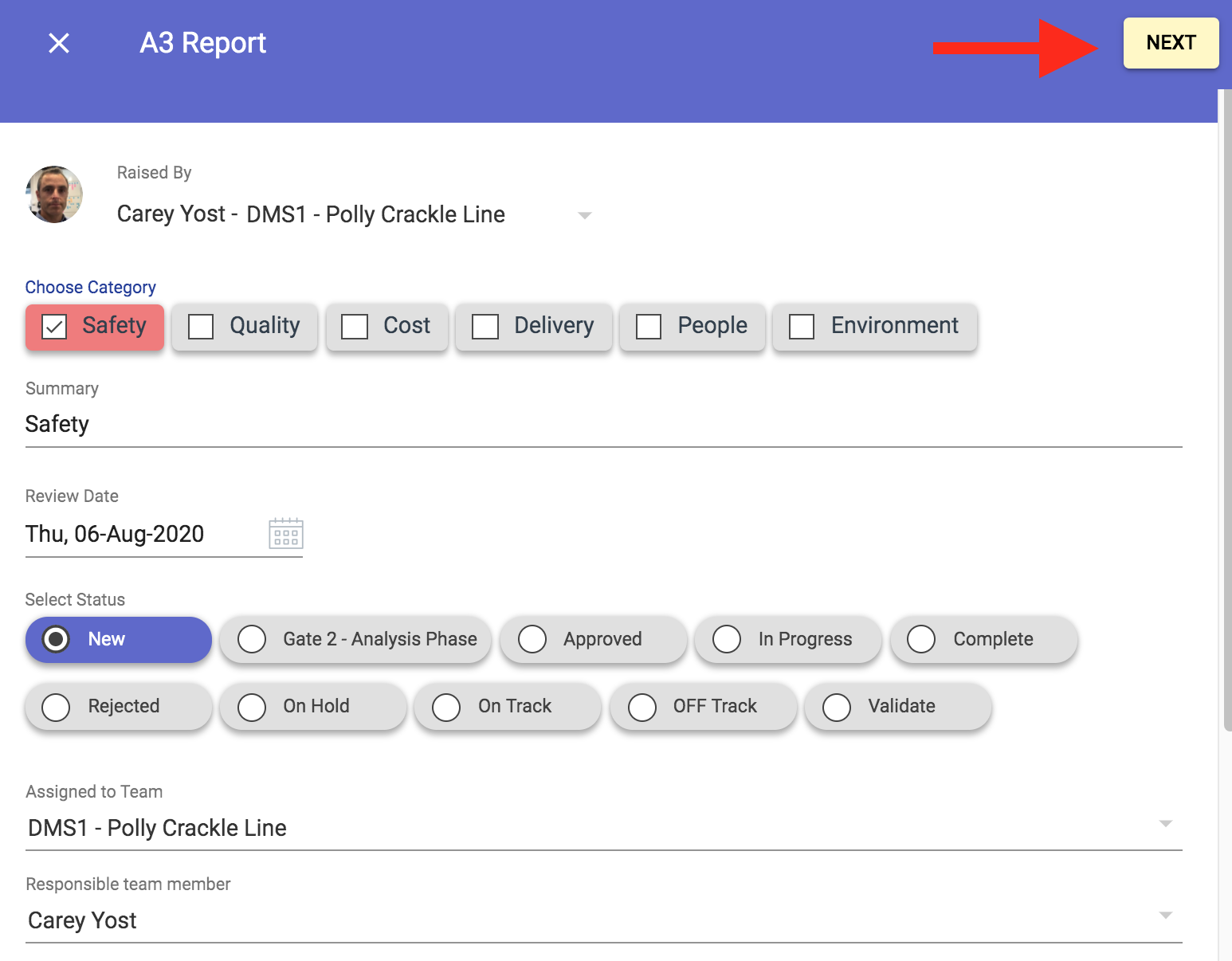Select the Approved status
Viewport: 1232px width, 961px height.
pyautogui.click(x=594, y=639)
